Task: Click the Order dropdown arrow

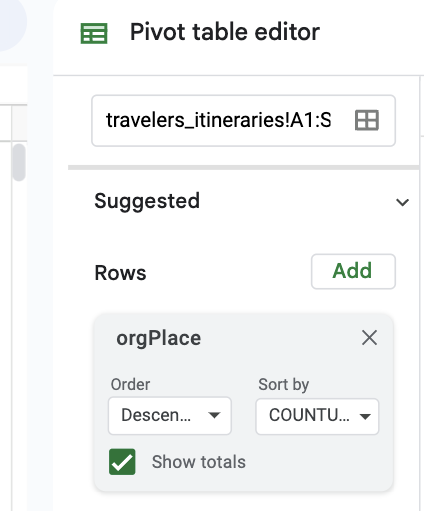Action: [x=214, y=415]
